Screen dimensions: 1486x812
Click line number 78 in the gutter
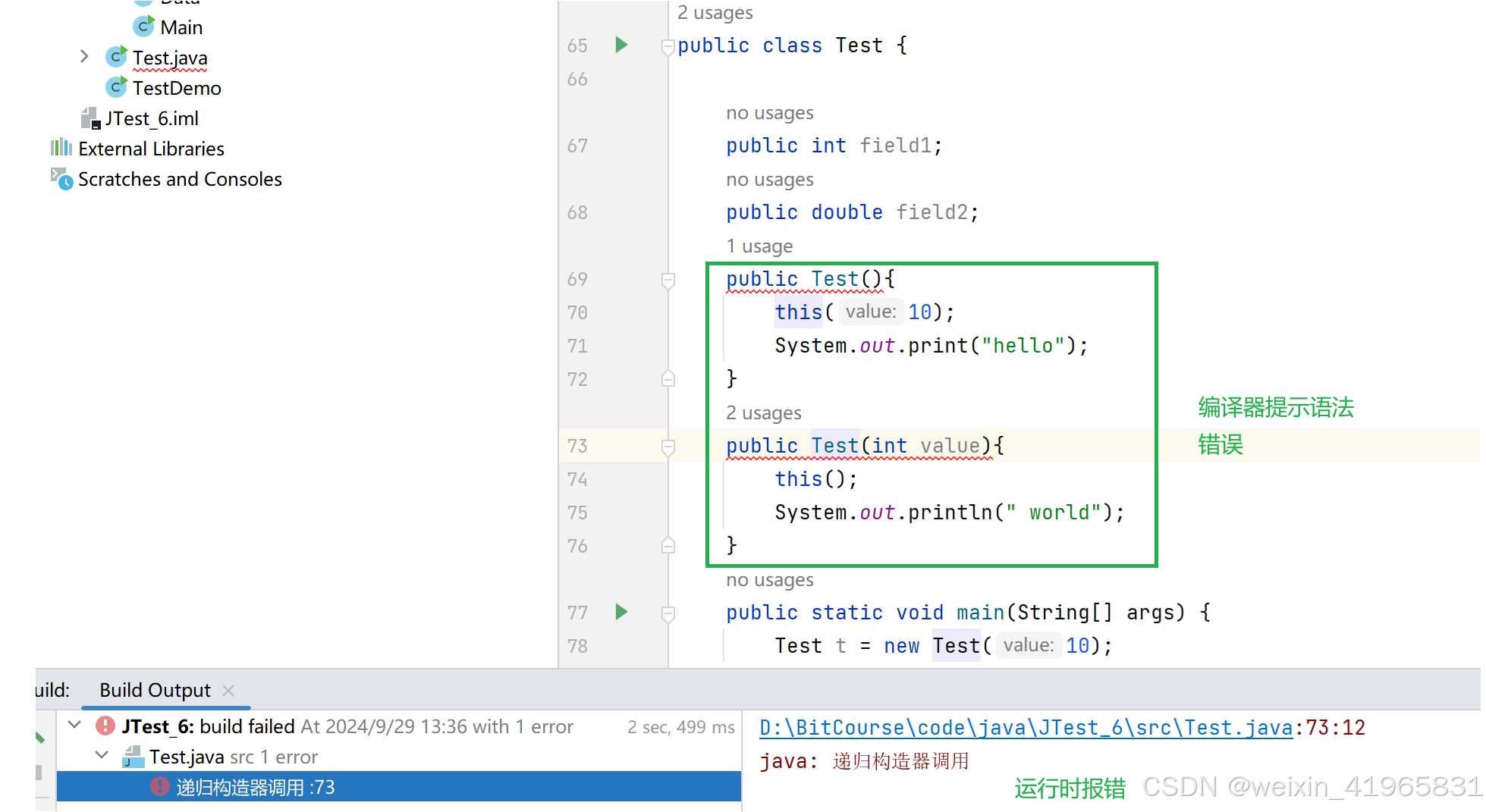point(577,646)
